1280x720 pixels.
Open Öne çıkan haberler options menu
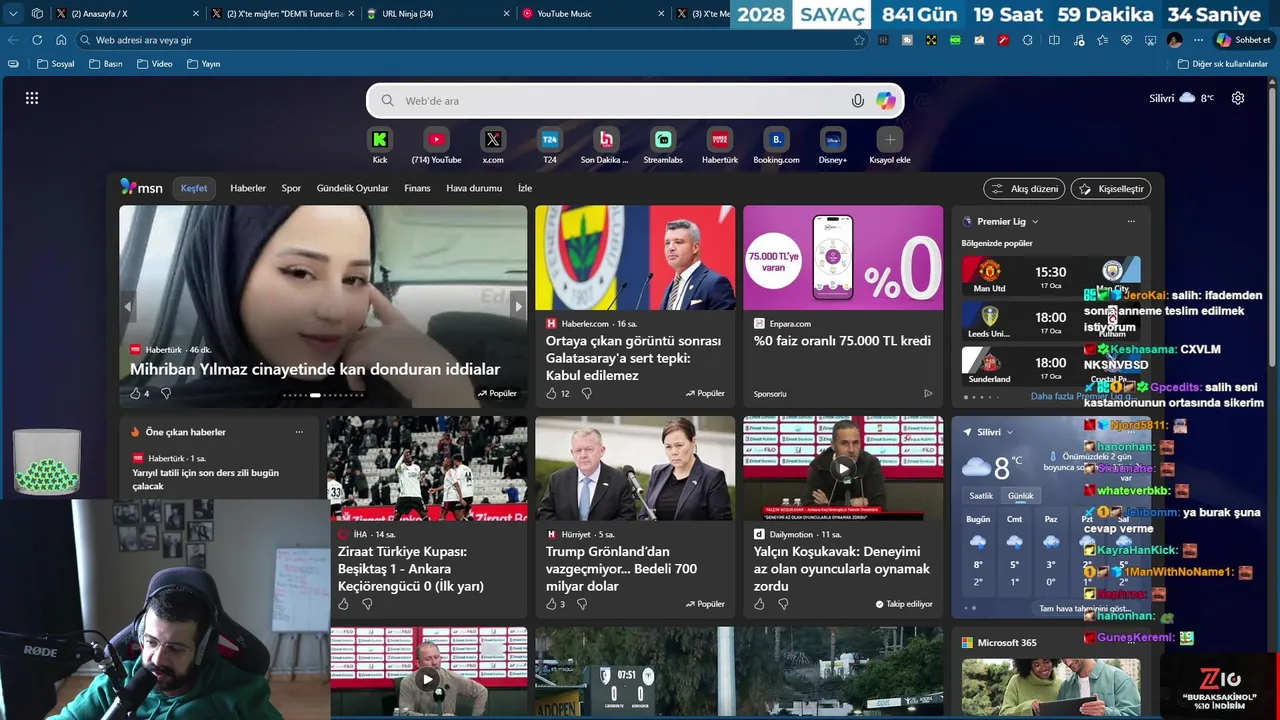299,432
